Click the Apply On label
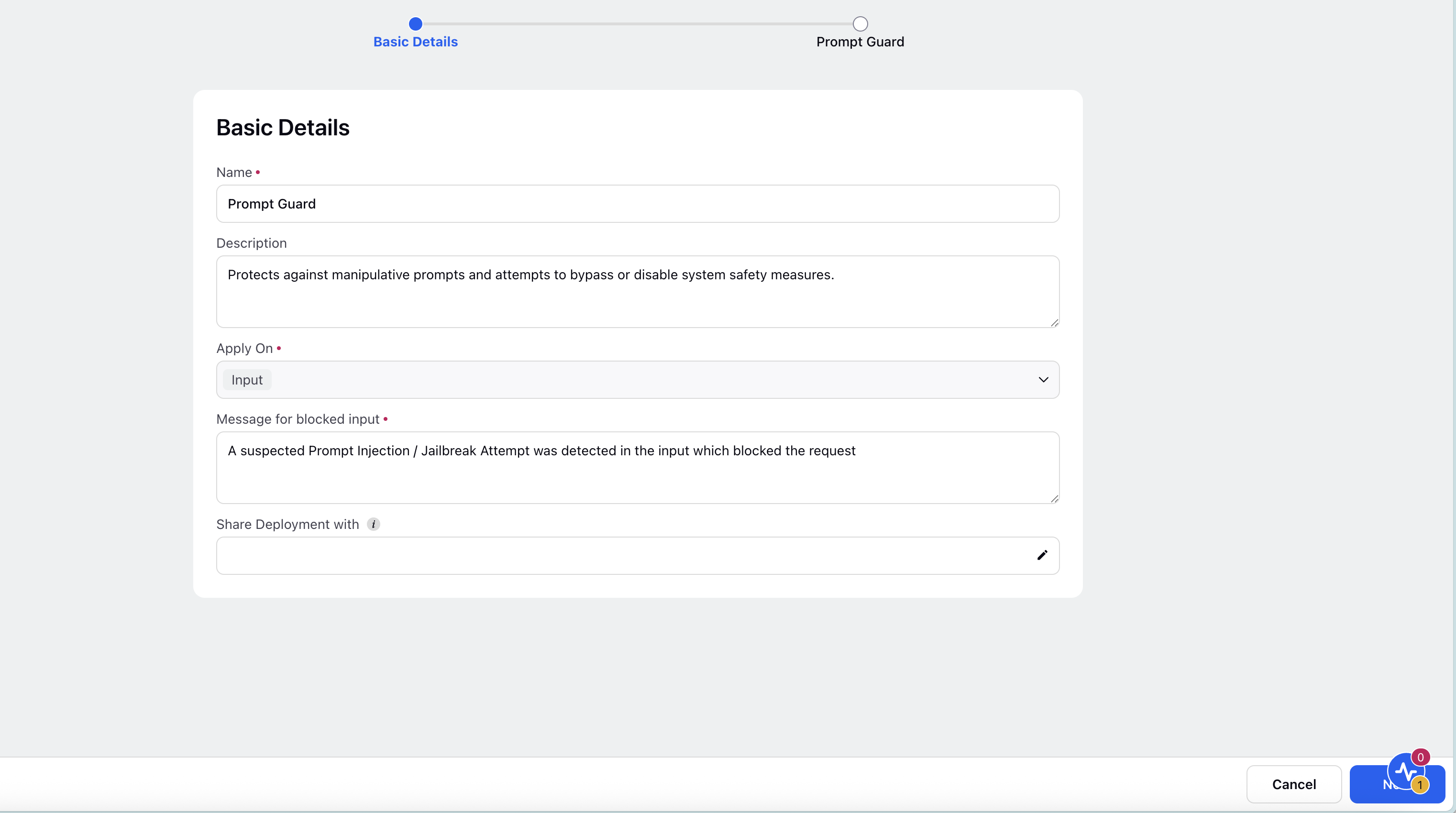The image size is (1456, 813). [x=245, y=349]
